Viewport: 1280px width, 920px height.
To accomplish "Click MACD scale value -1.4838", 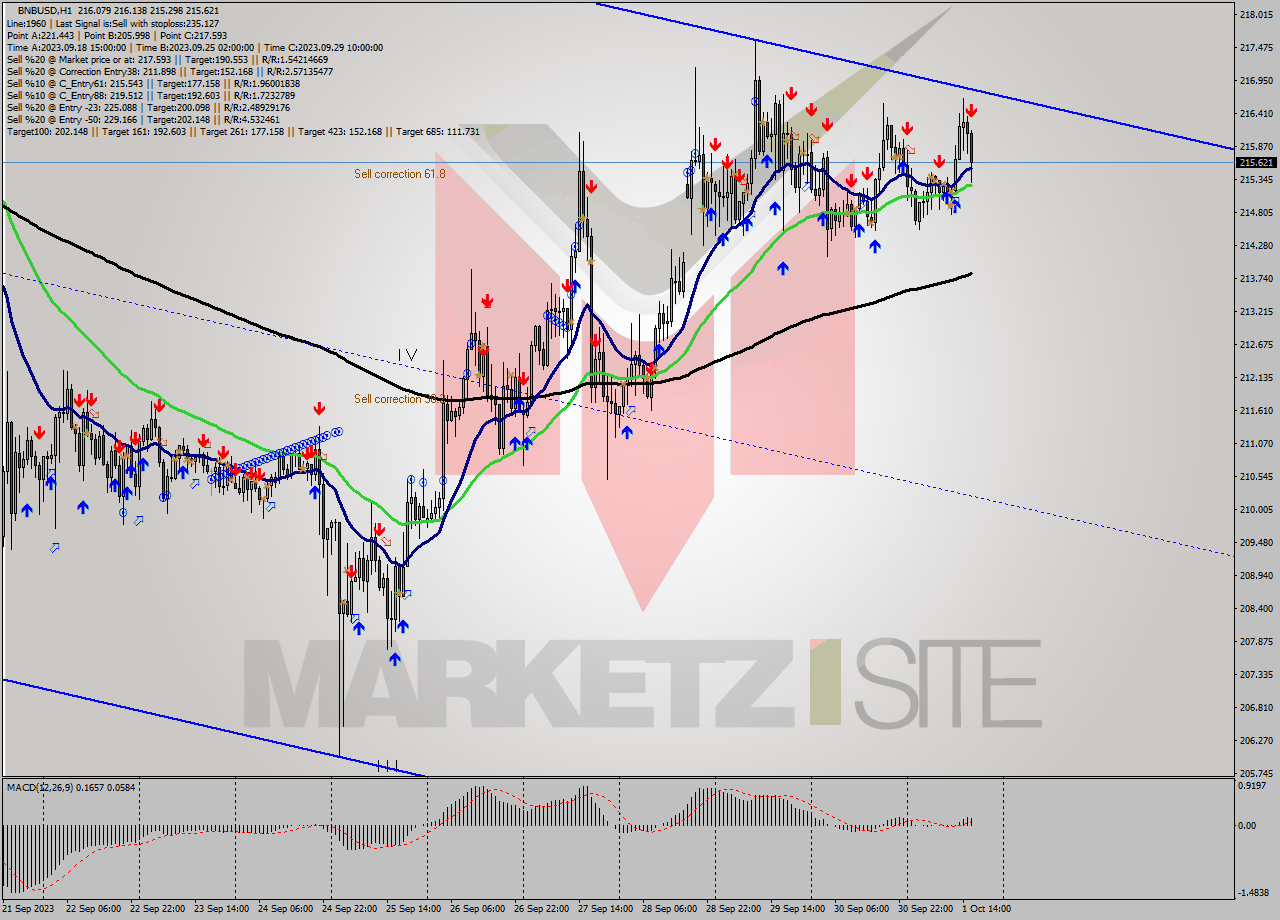I will pos(1255,893).
